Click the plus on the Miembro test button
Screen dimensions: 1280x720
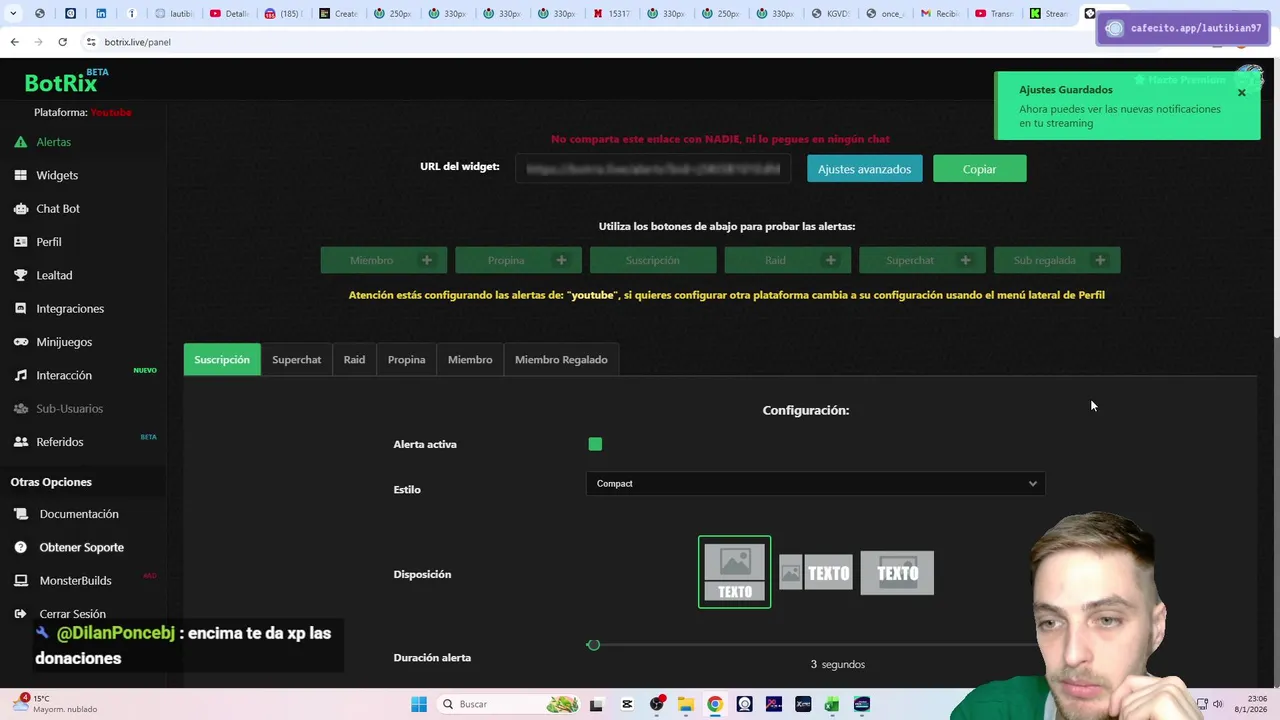point(427,260)
